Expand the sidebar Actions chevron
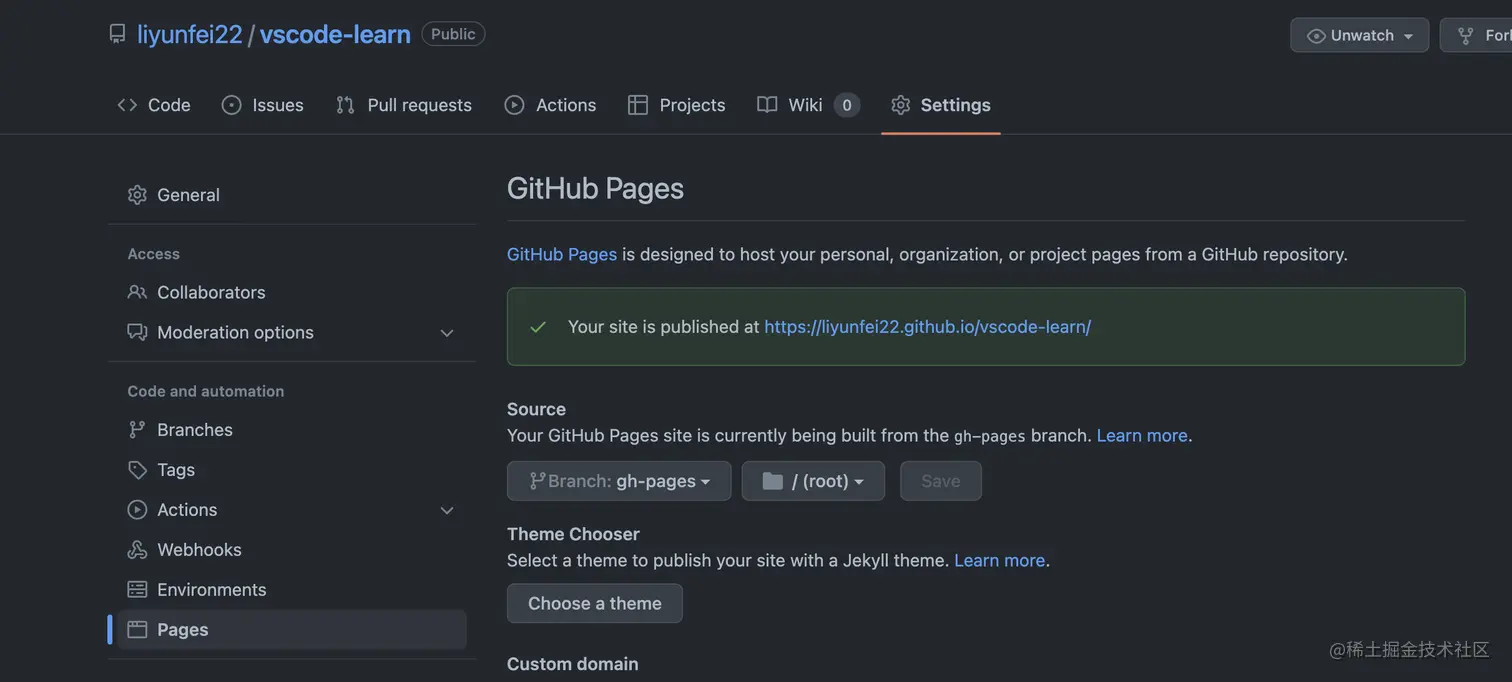1512x682 pixels. point(447,510)
